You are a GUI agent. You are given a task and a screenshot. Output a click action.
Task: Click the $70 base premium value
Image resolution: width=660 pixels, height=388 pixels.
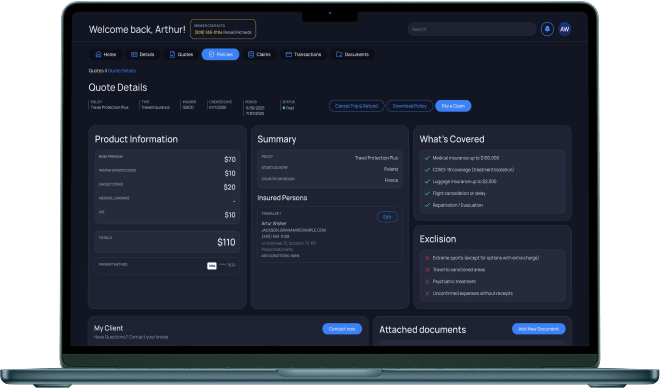pyautogui.click(x=230, y=159)
